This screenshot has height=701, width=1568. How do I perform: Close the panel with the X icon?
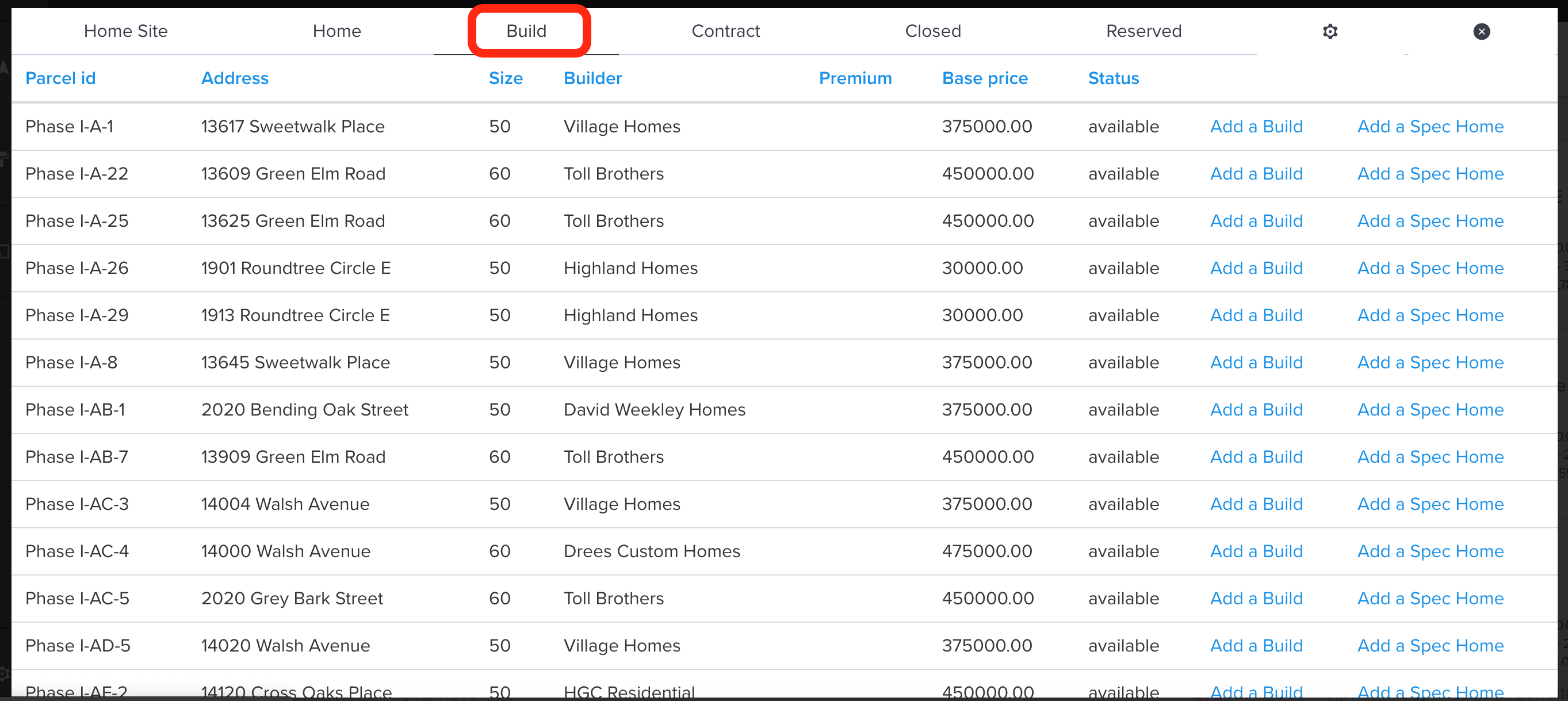(1481, 31)
